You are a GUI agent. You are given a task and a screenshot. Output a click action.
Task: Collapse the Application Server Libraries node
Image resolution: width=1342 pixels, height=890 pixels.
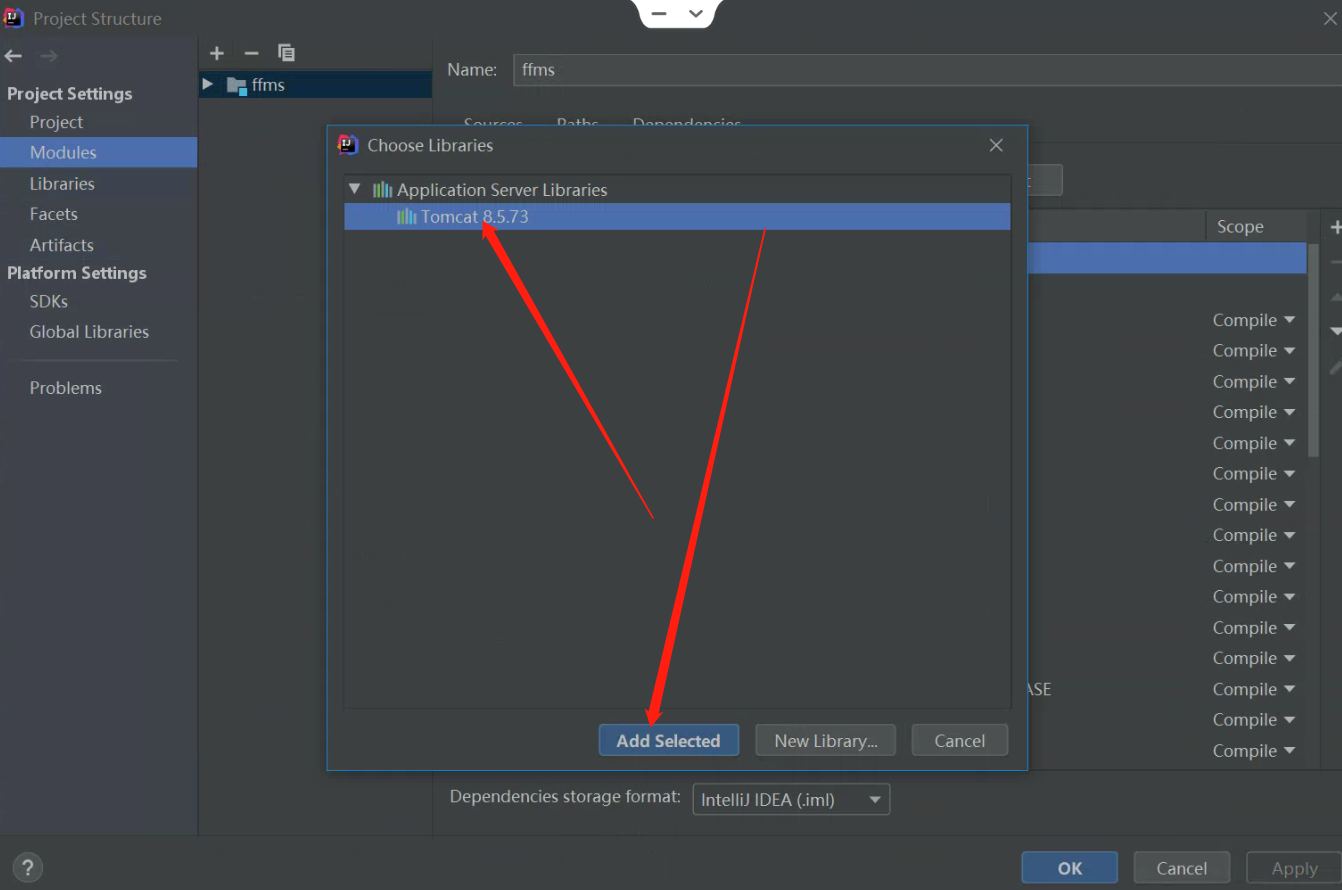(x=354, y=189)
